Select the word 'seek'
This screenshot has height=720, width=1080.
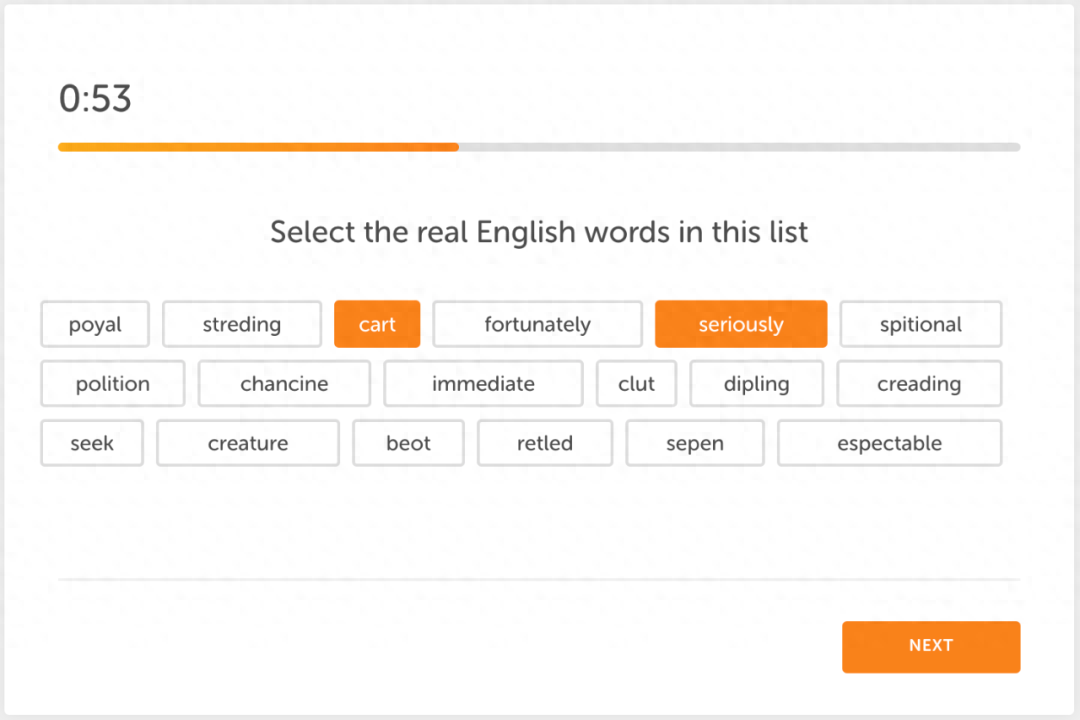point(92,443)
